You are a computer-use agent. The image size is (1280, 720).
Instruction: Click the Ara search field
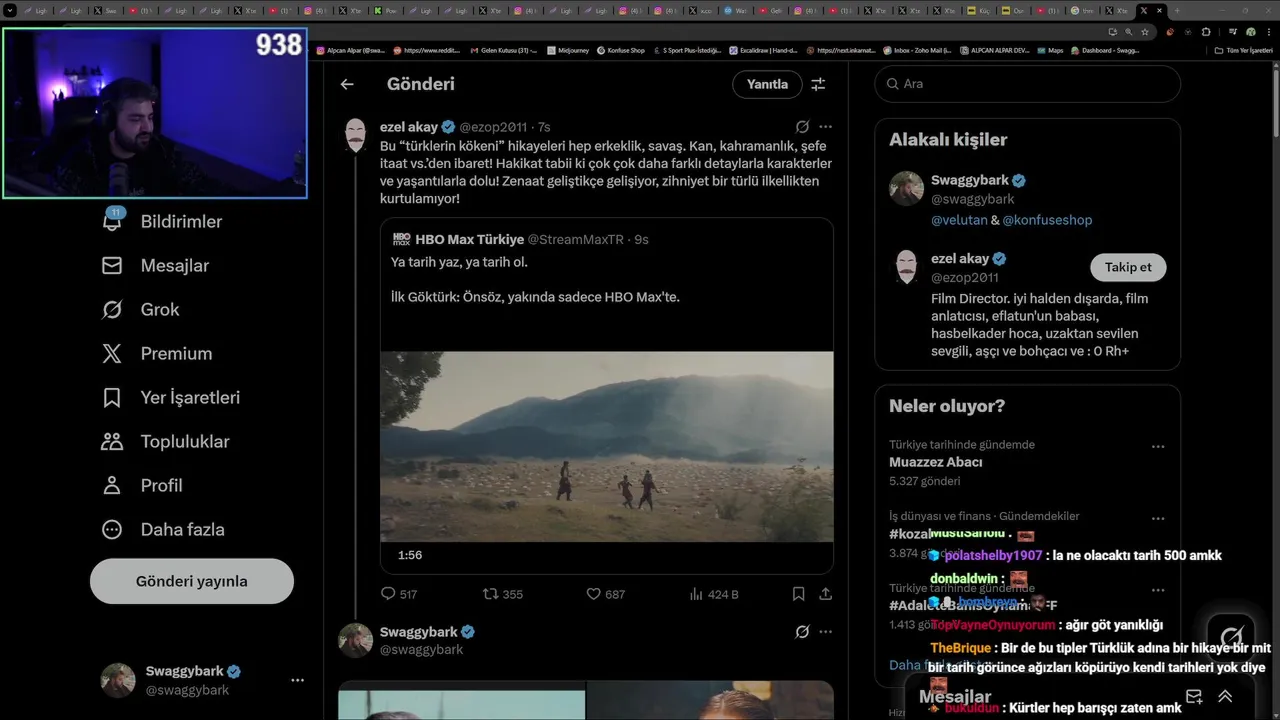tap(1028, 84)
